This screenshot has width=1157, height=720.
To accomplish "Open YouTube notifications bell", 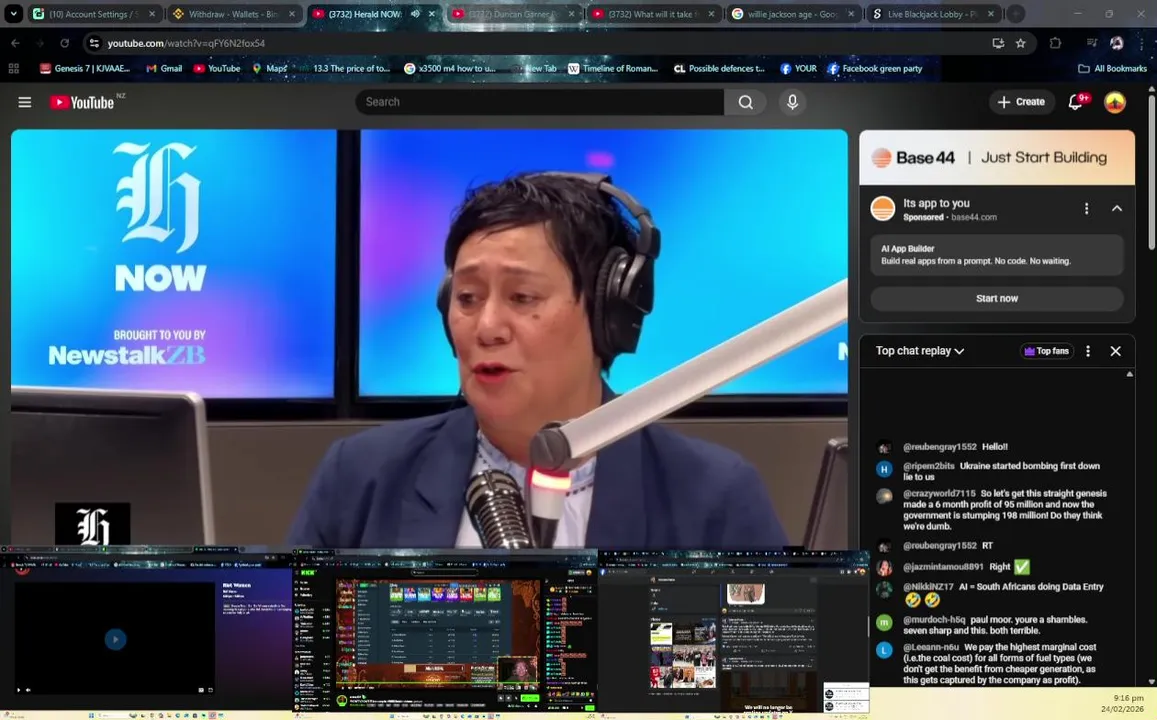I will (1076, 102).
